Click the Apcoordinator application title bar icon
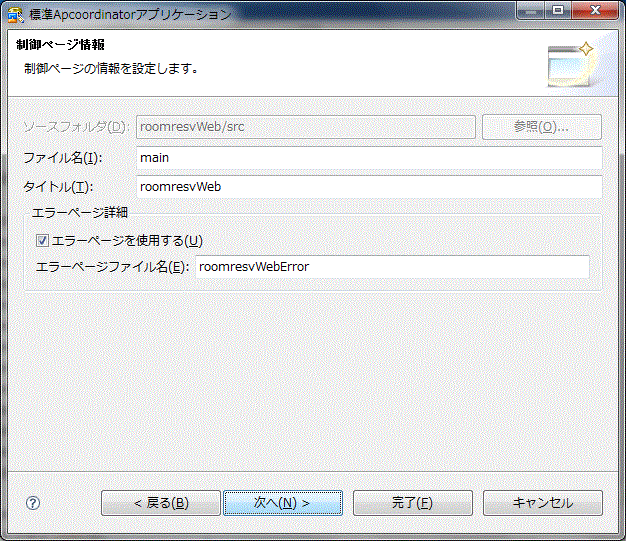The width and height of the screenshot is (626, 541). 16,14
